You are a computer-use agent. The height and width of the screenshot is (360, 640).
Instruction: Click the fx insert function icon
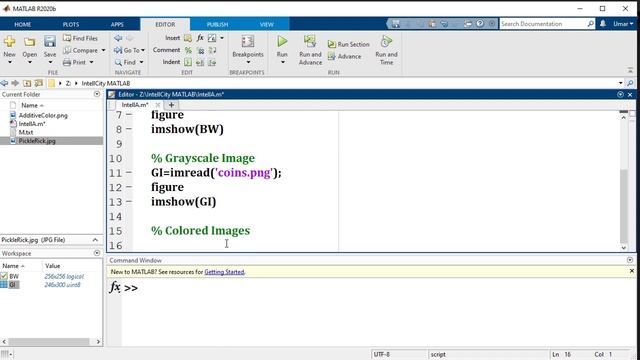point(200,38)
